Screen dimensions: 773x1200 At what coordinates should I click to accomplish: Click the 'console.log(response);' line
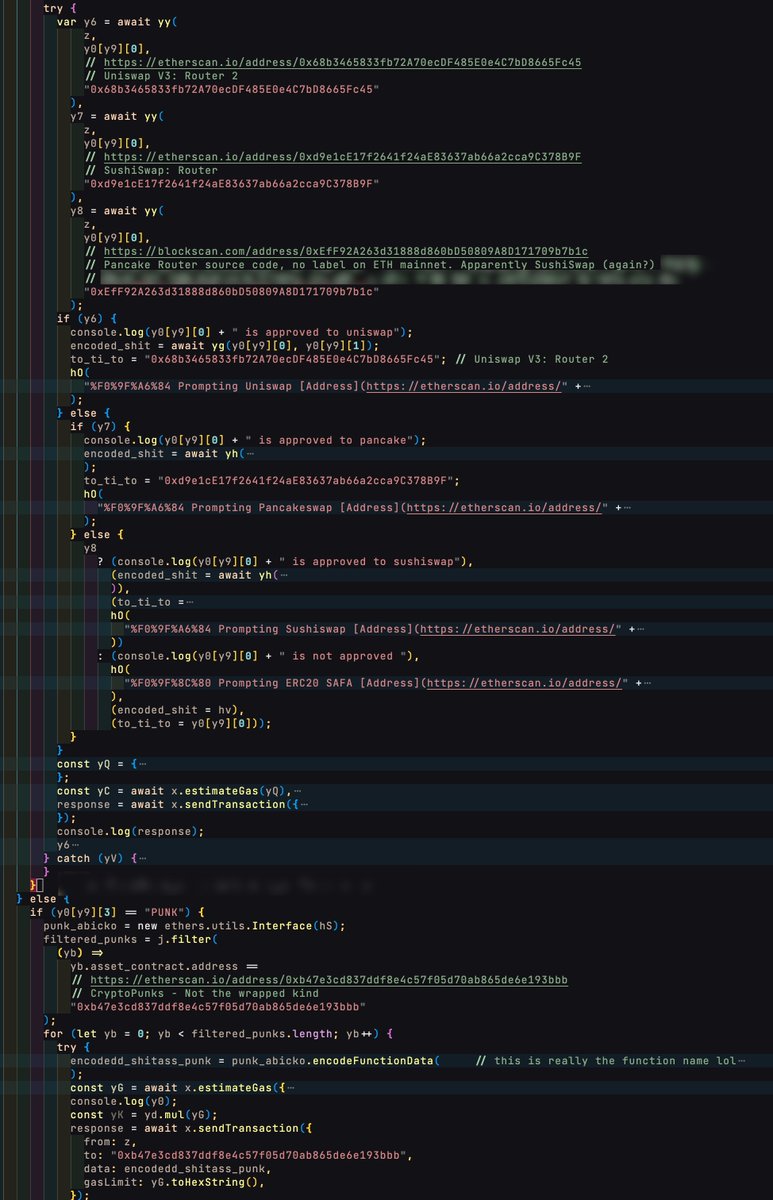pos(129,831)
